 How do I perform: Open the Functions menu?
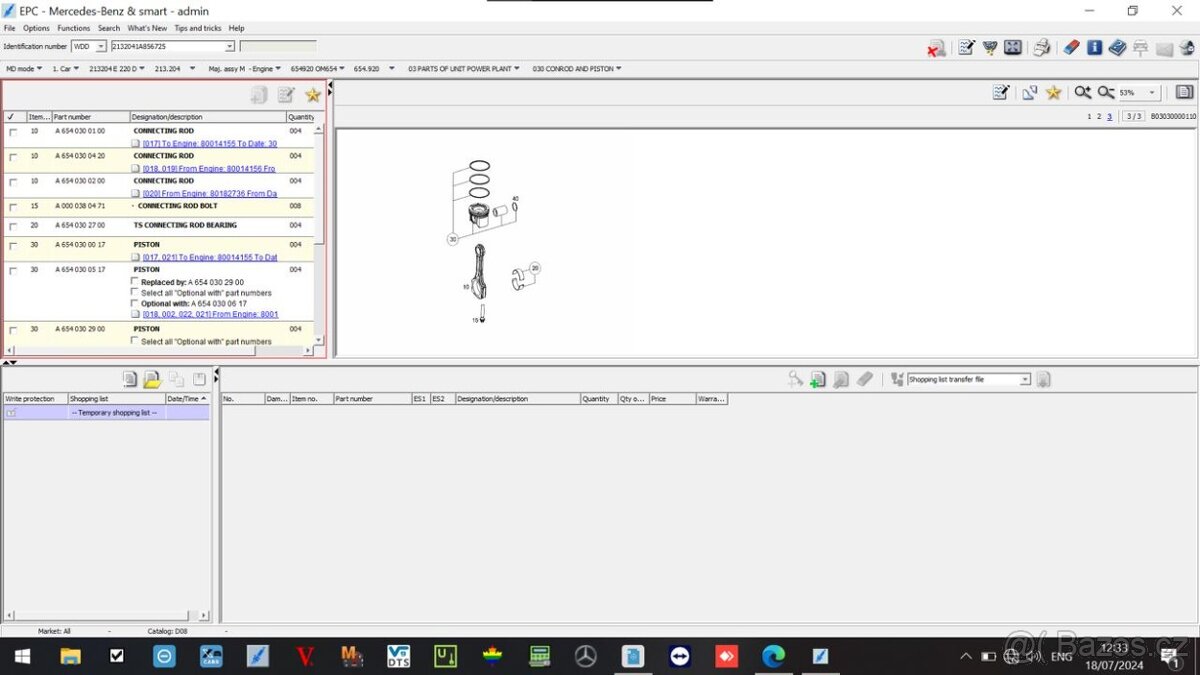[73, 27]
